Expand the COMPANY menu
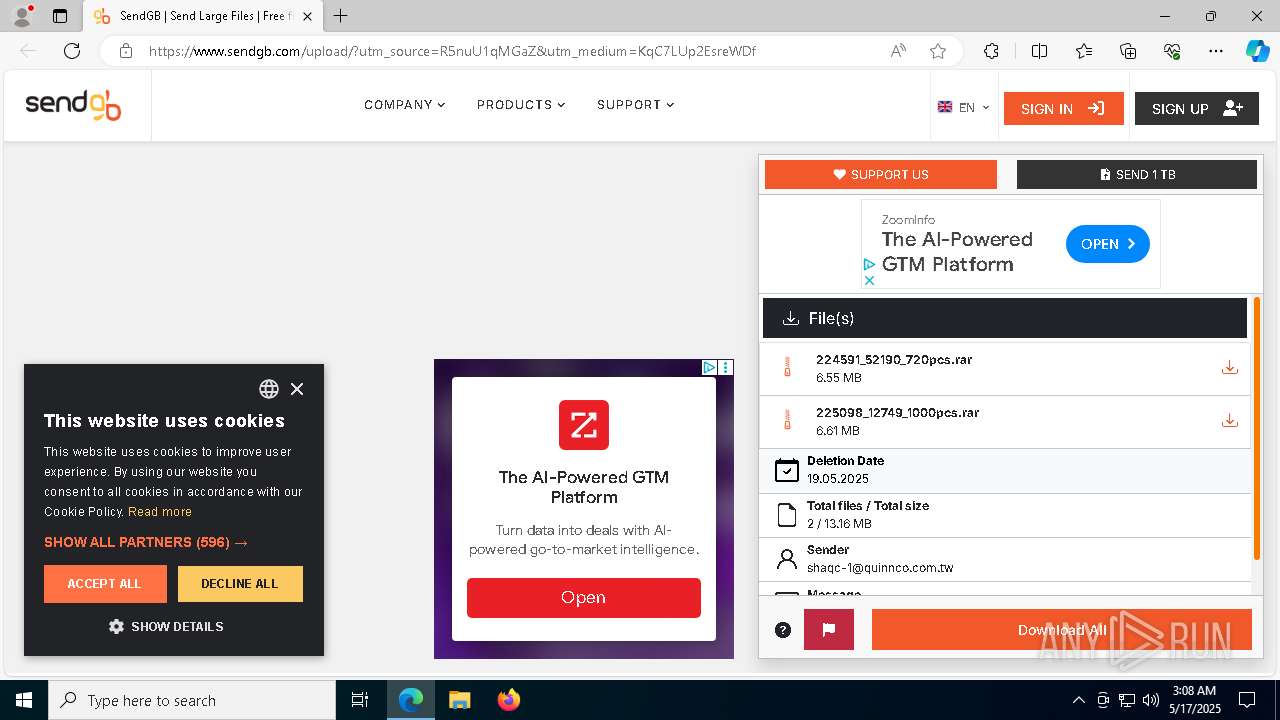This screenshot has width=1280, height=720. [404, 105]
